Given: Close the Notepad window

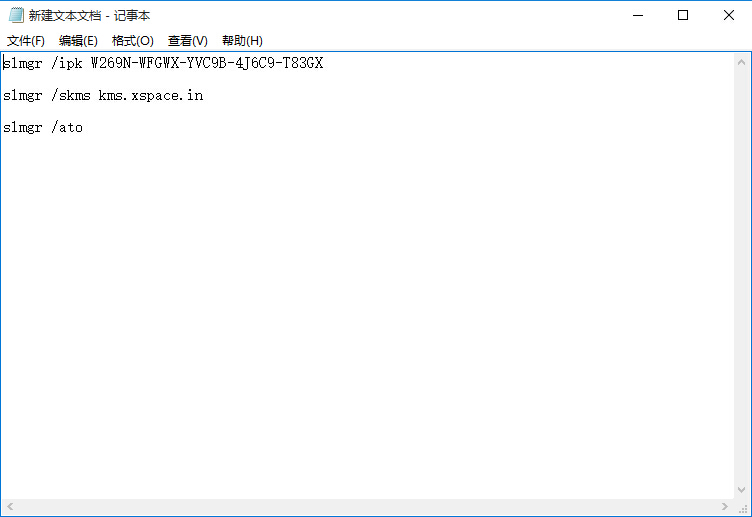Looking at the screenshot, I should (x=728, y=15).
